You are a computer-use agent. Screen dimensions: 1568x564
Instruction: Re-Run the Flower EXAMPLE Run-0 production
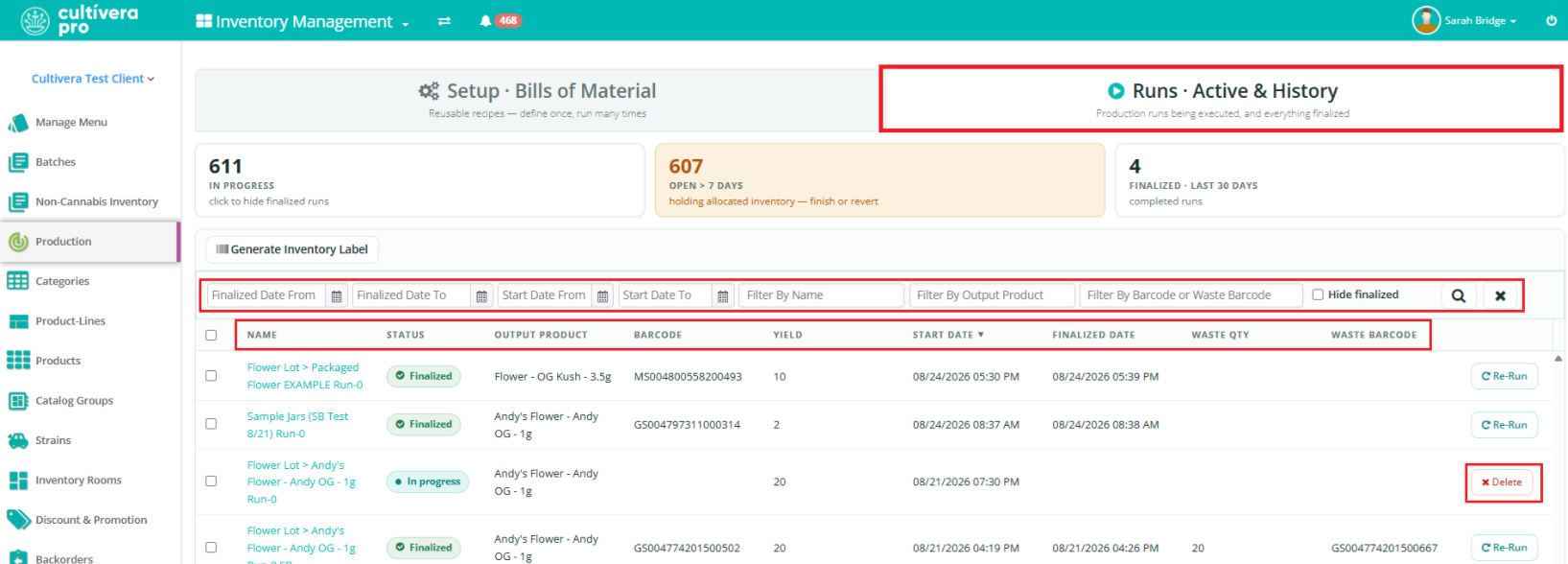pyautogui.click(x=1504, y=376)
